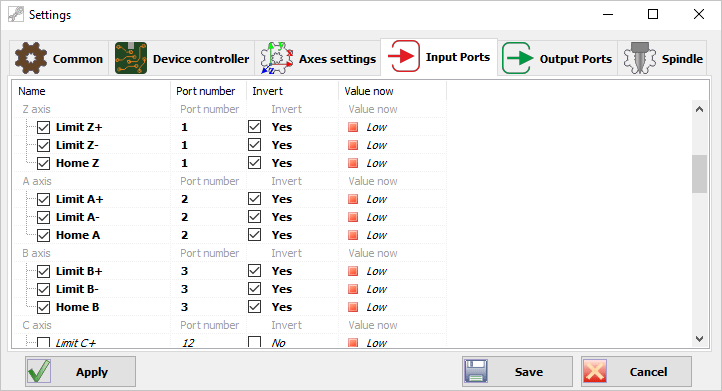Toggle the Limit A- enable checkbox
This screenshot has height=391, width=722.
43,217
